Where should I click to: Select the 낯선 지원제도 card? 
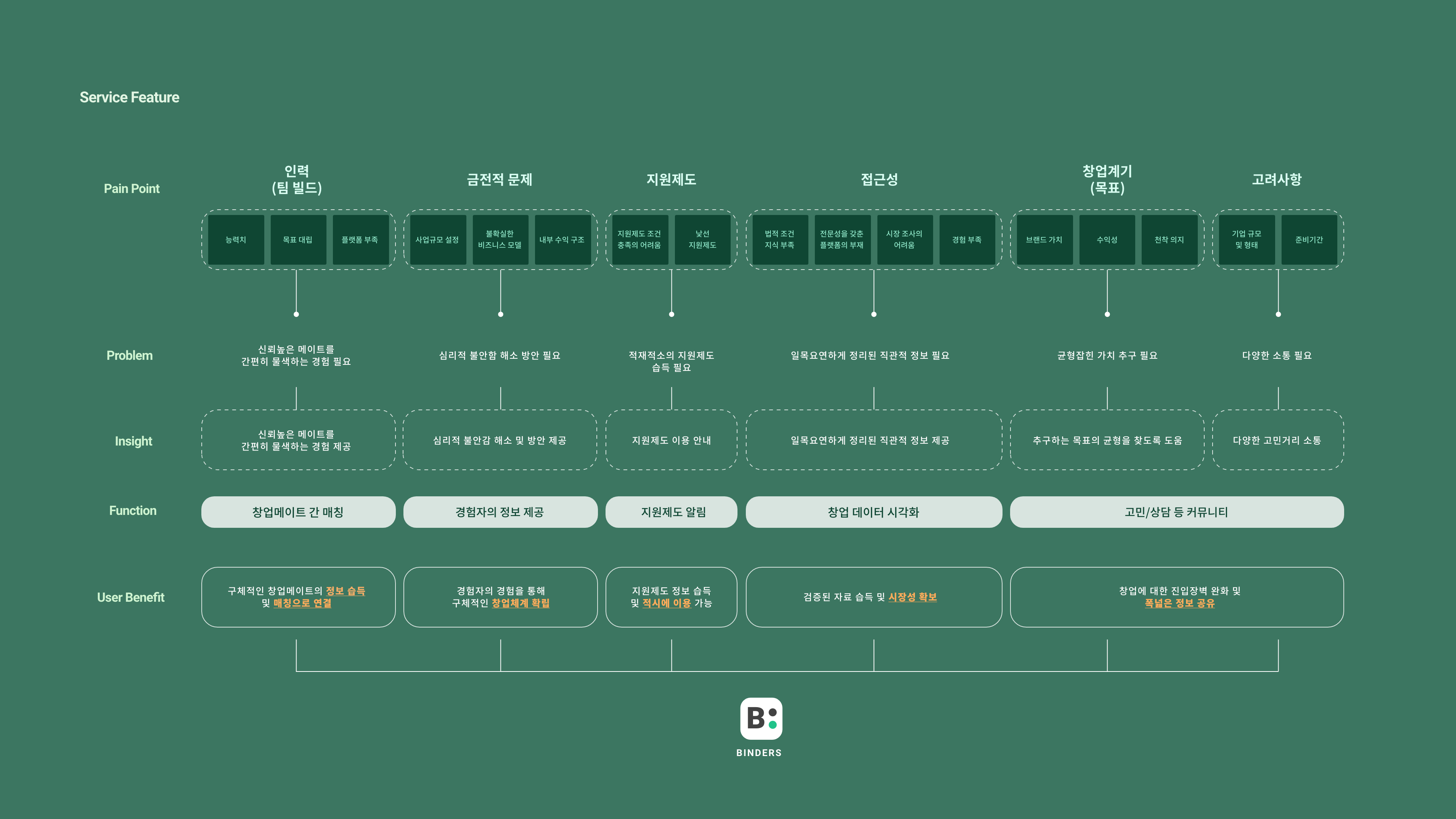(x=703, y=240)
